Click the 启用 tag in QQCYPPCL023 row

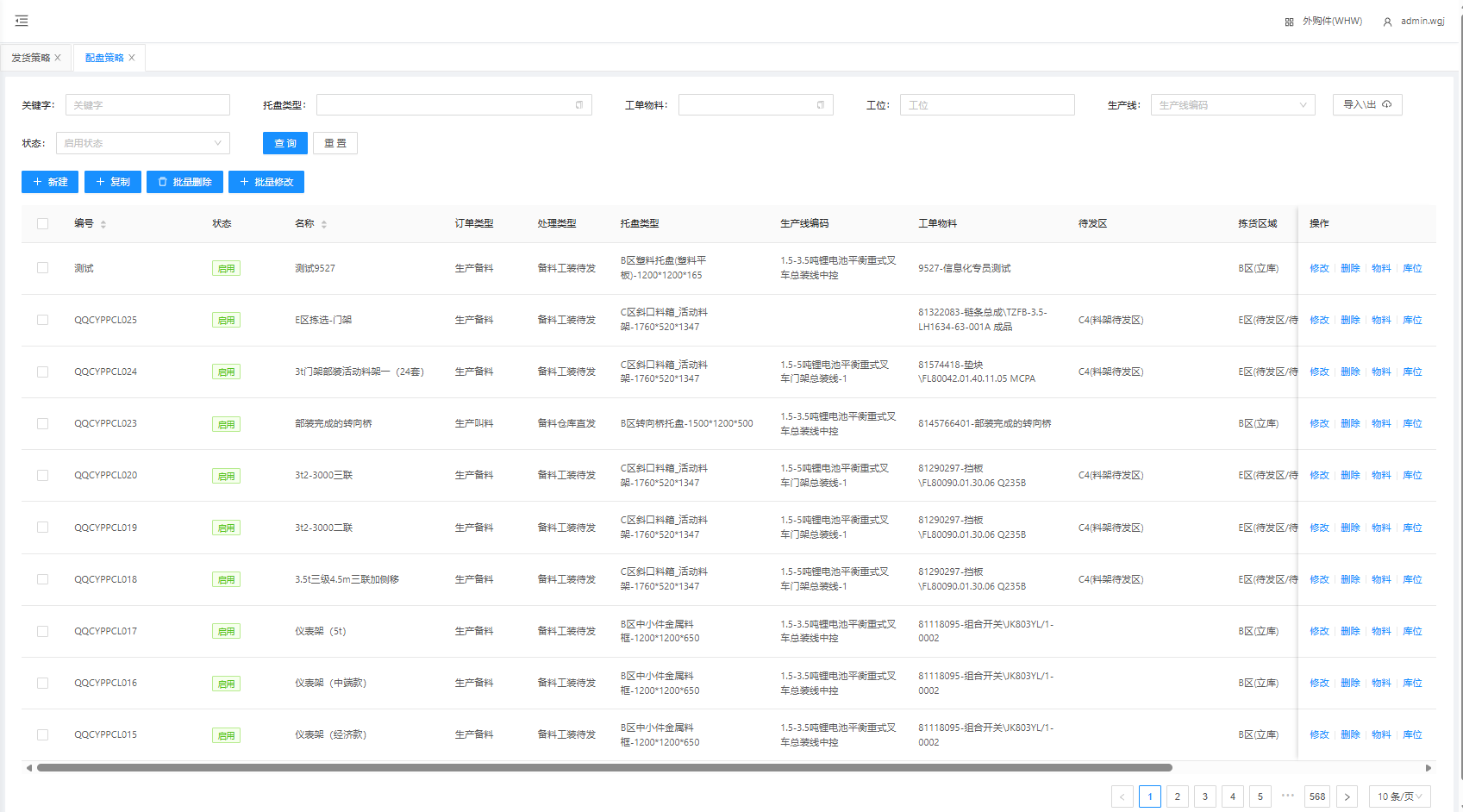226,424
